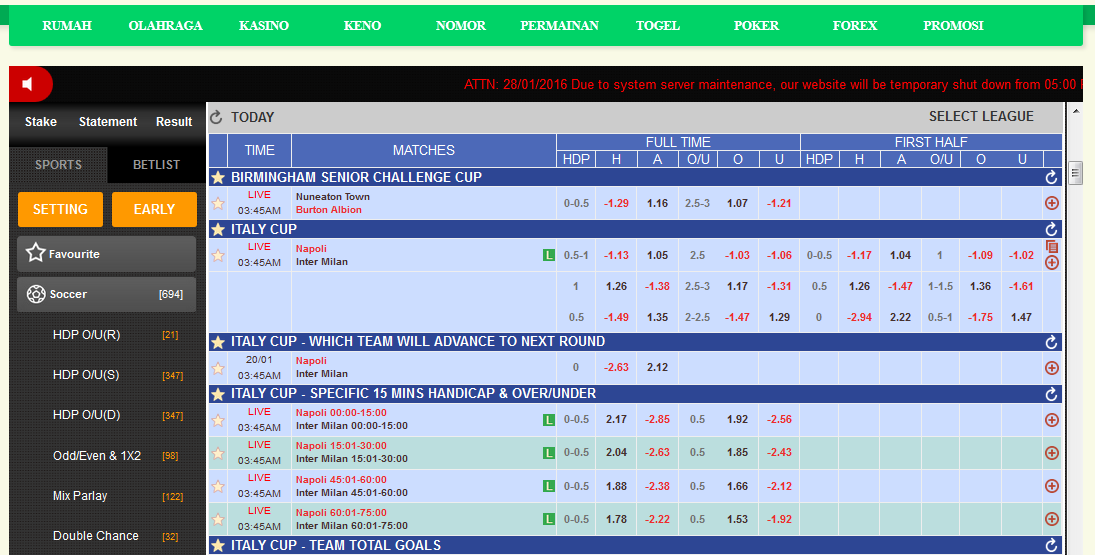Open more bets for Nuneaton Town match
Screen dimensions: 1095x555
[x=1052, y=203]
